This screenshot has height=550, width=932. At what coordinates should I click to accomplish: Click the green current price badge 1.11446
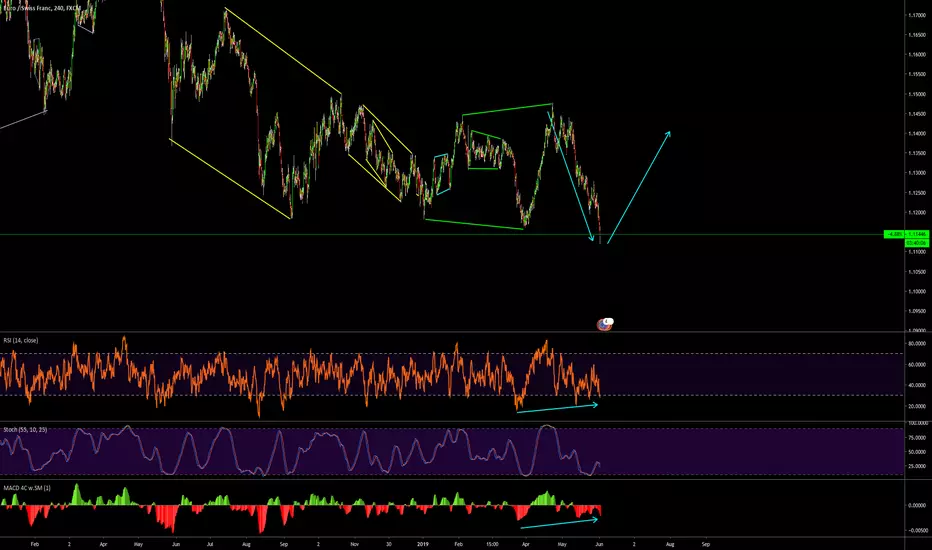coord(917,234)
